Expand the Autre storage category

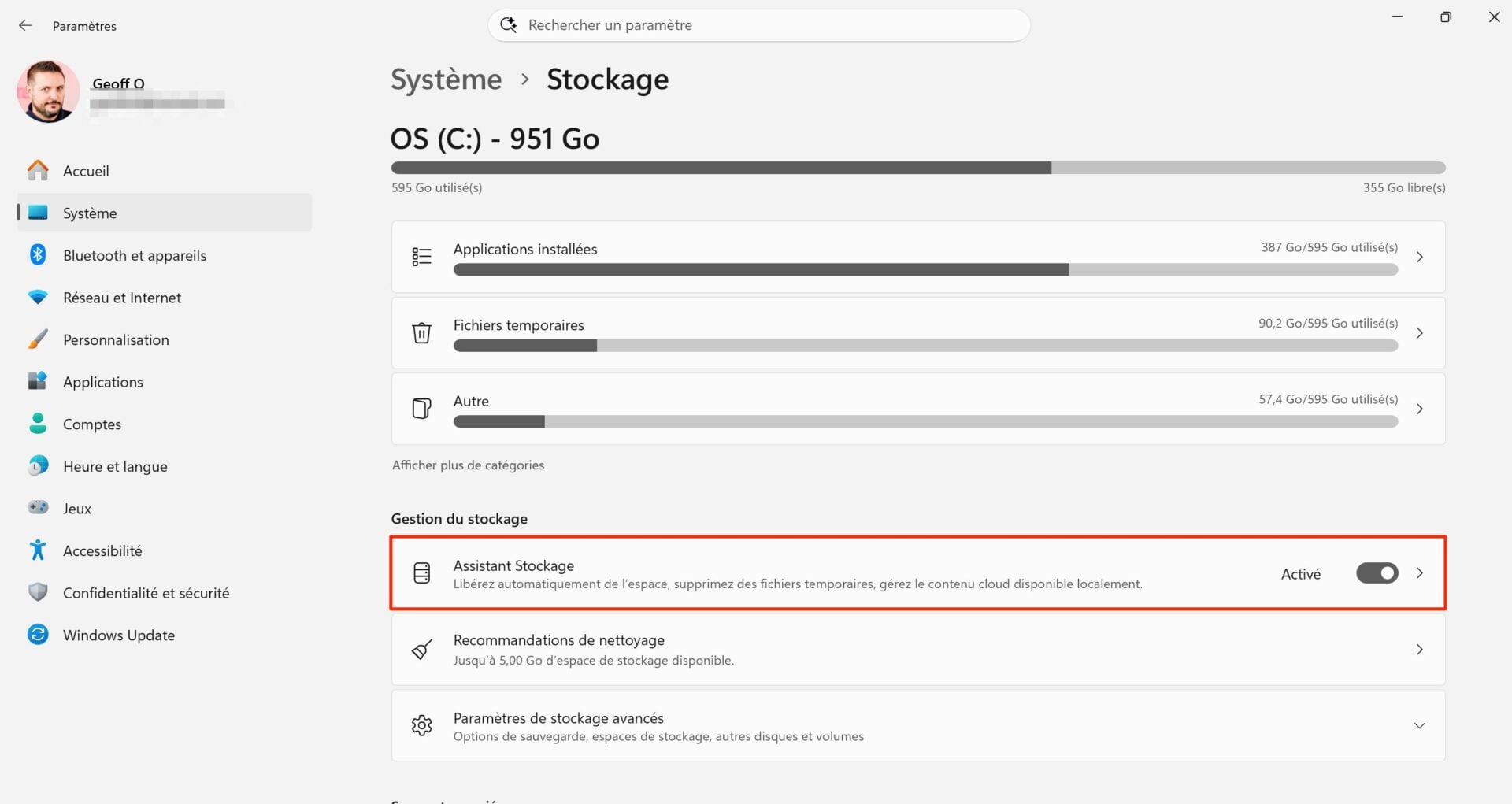pyautogui.click(x=1420, y=409)
